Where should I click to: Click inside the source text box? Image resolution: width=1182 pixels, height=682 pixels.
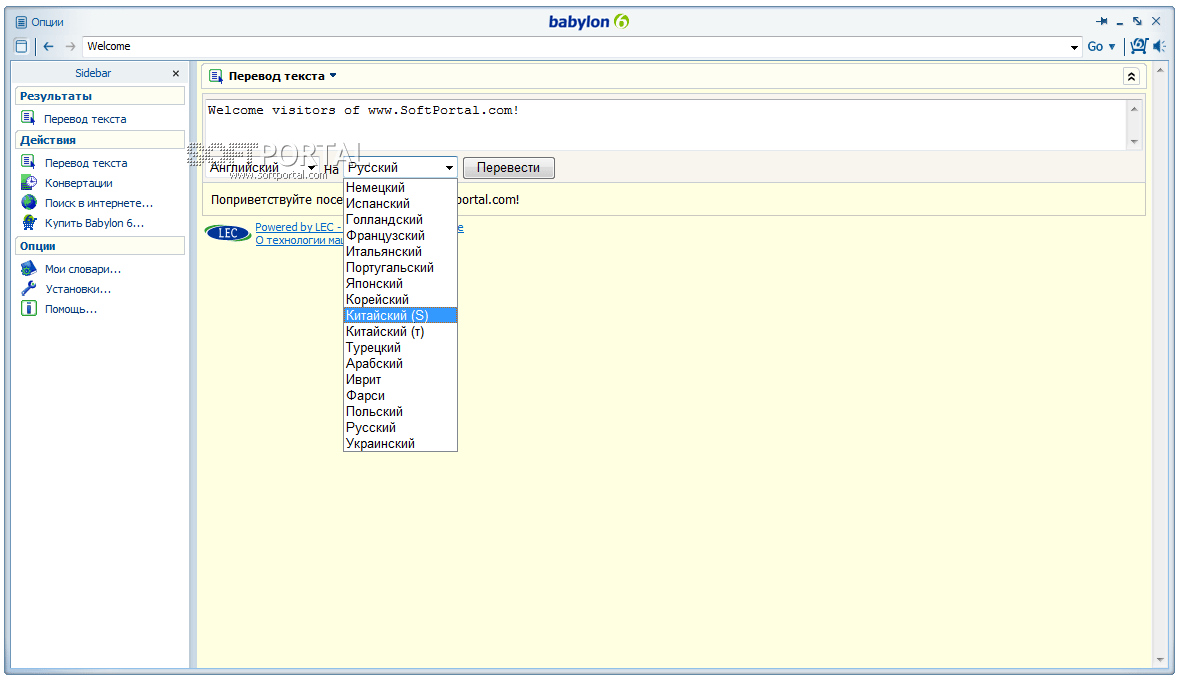click(666, 124)
